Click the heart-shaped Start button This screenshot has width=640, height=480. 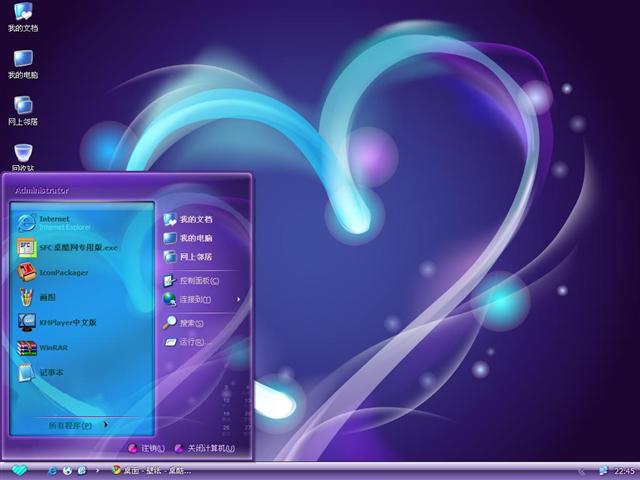(18, 469)
